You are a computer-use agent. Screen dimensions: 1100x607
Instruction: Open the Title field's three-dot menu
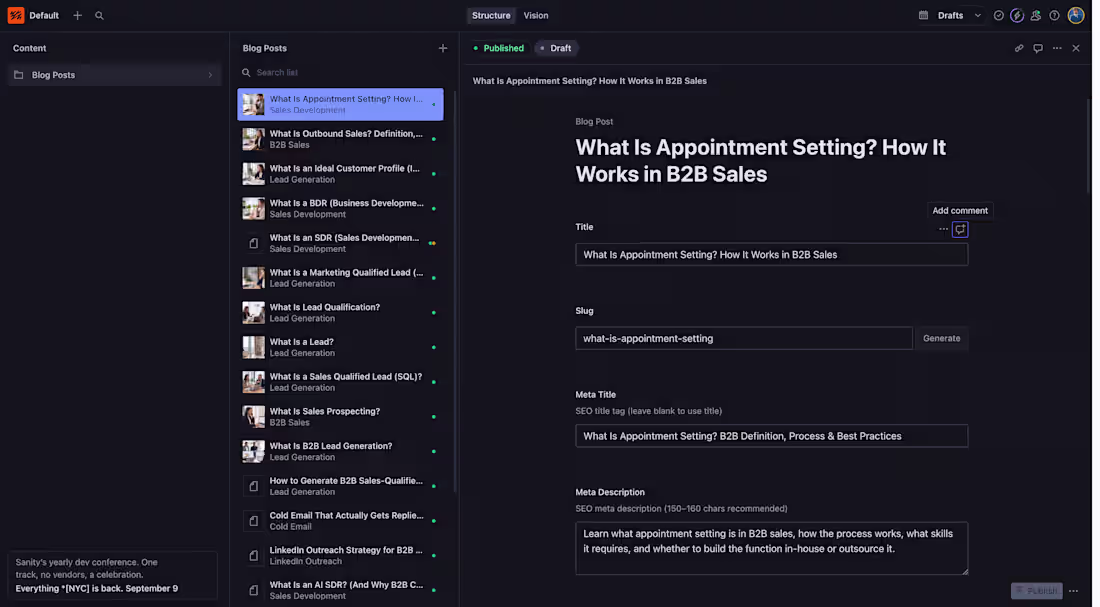pos(943,229)
